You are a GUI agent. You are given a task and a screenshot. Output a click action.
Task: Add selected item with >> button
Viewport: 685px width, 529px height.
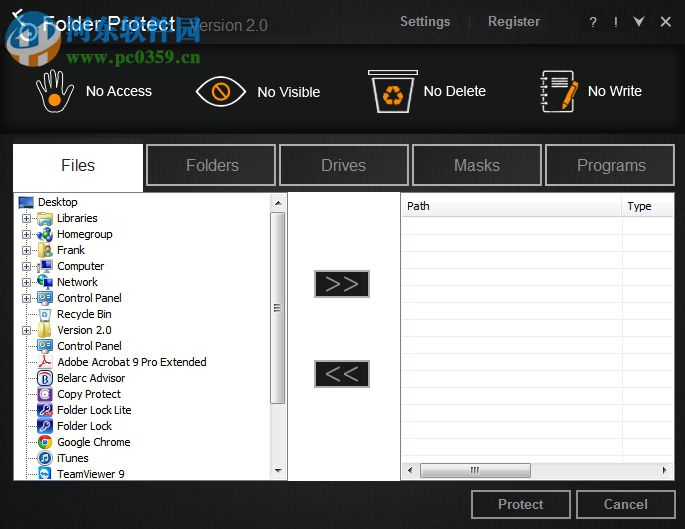pyautogui.click(x=342, y=284)
